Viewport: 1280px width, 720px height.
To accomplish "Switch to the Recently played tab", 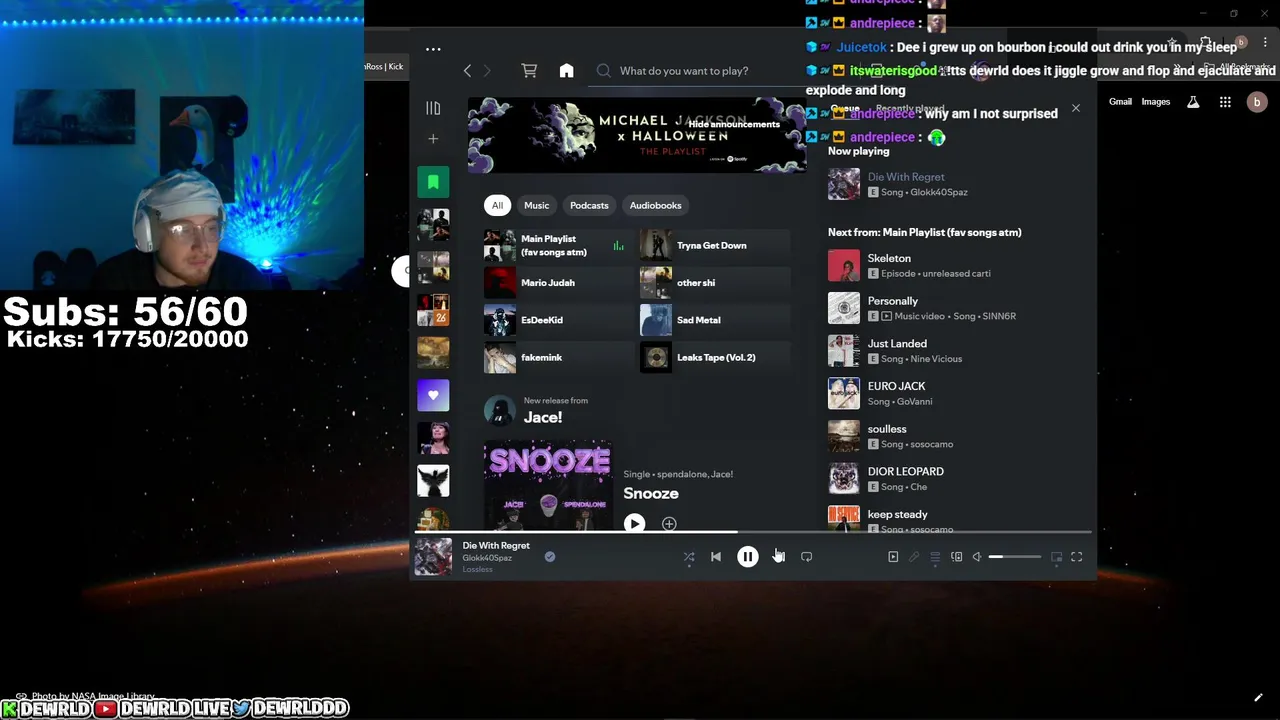I will pos(910,108).
